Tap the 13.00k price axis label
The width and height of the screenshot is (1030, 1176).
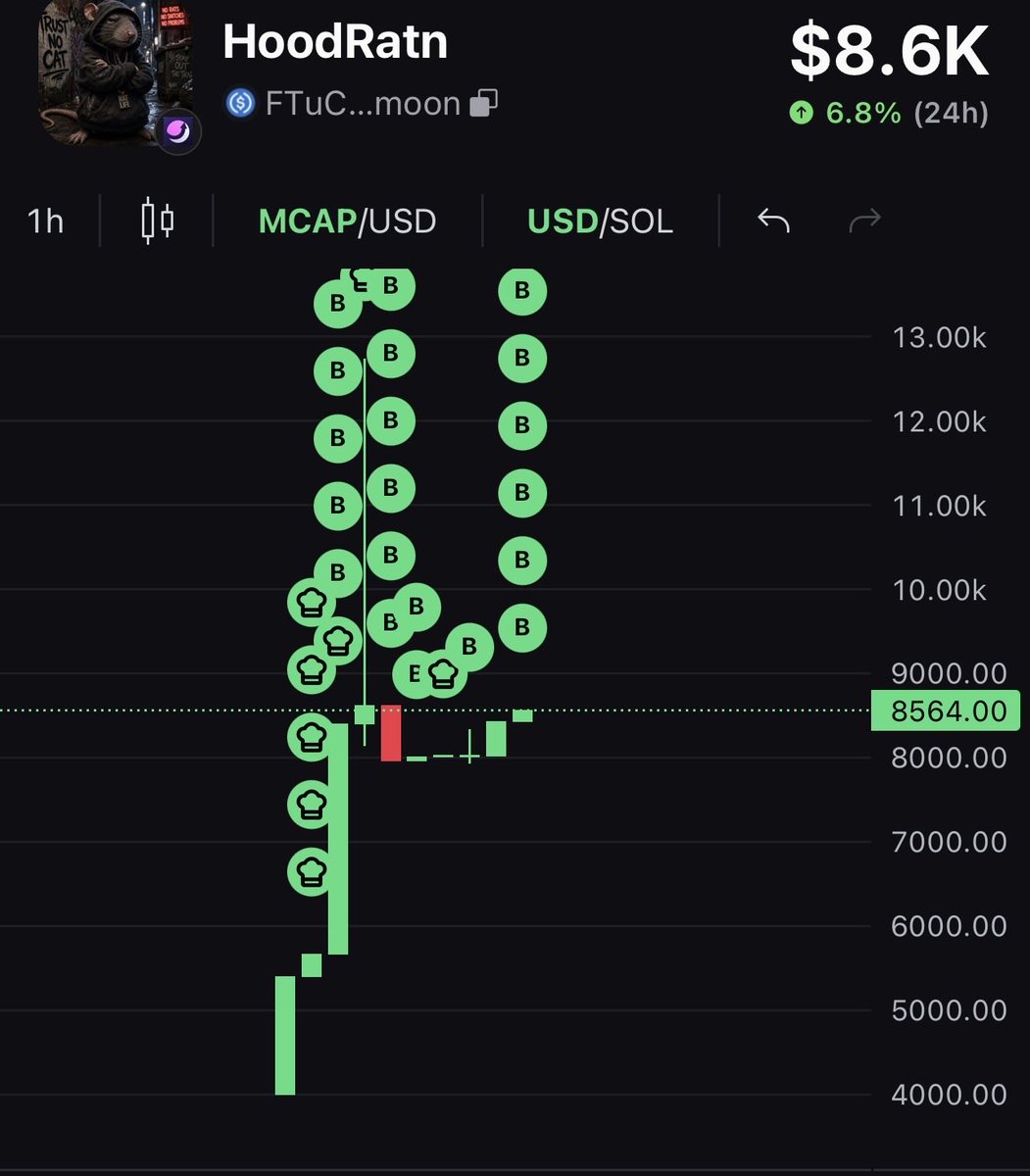tap(939, 337)
